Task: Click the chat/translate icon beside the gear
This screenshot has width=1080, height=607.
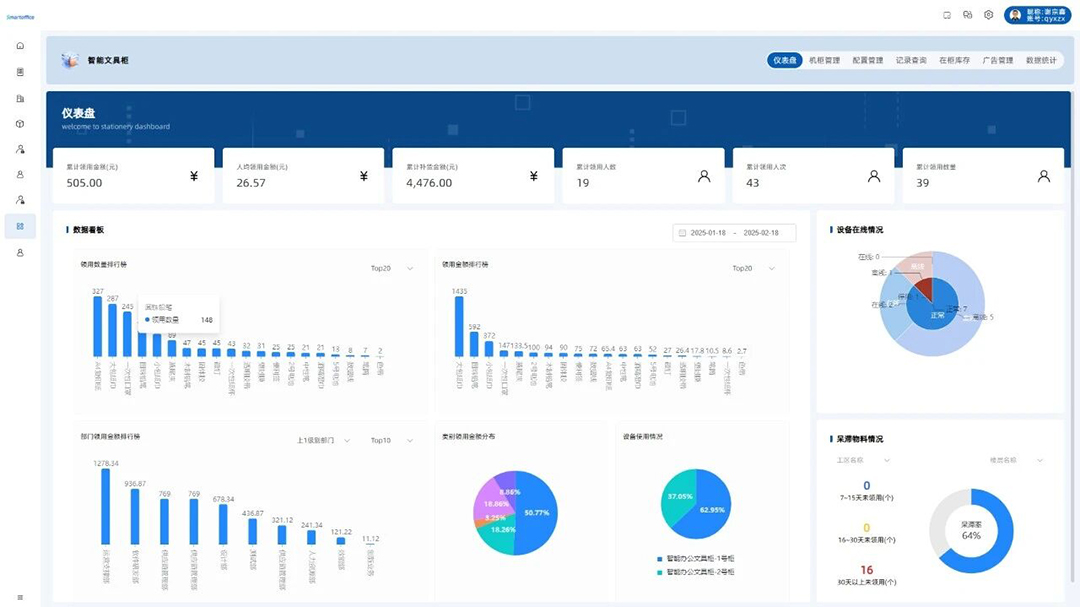Action: pos(967,15)
